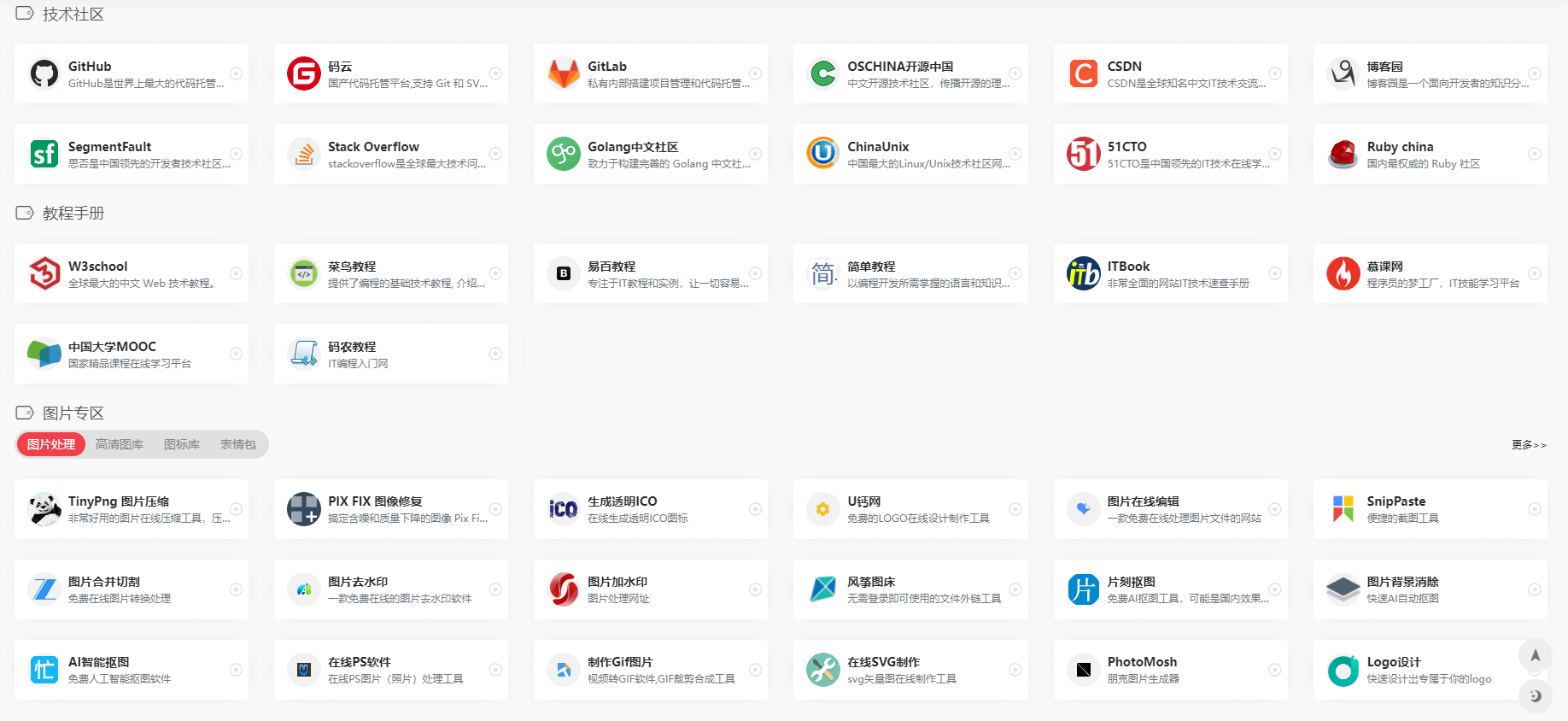Open the 图片去水印 card title
The width and height of the screenshot is (1568, 721).
click(358, 582)
